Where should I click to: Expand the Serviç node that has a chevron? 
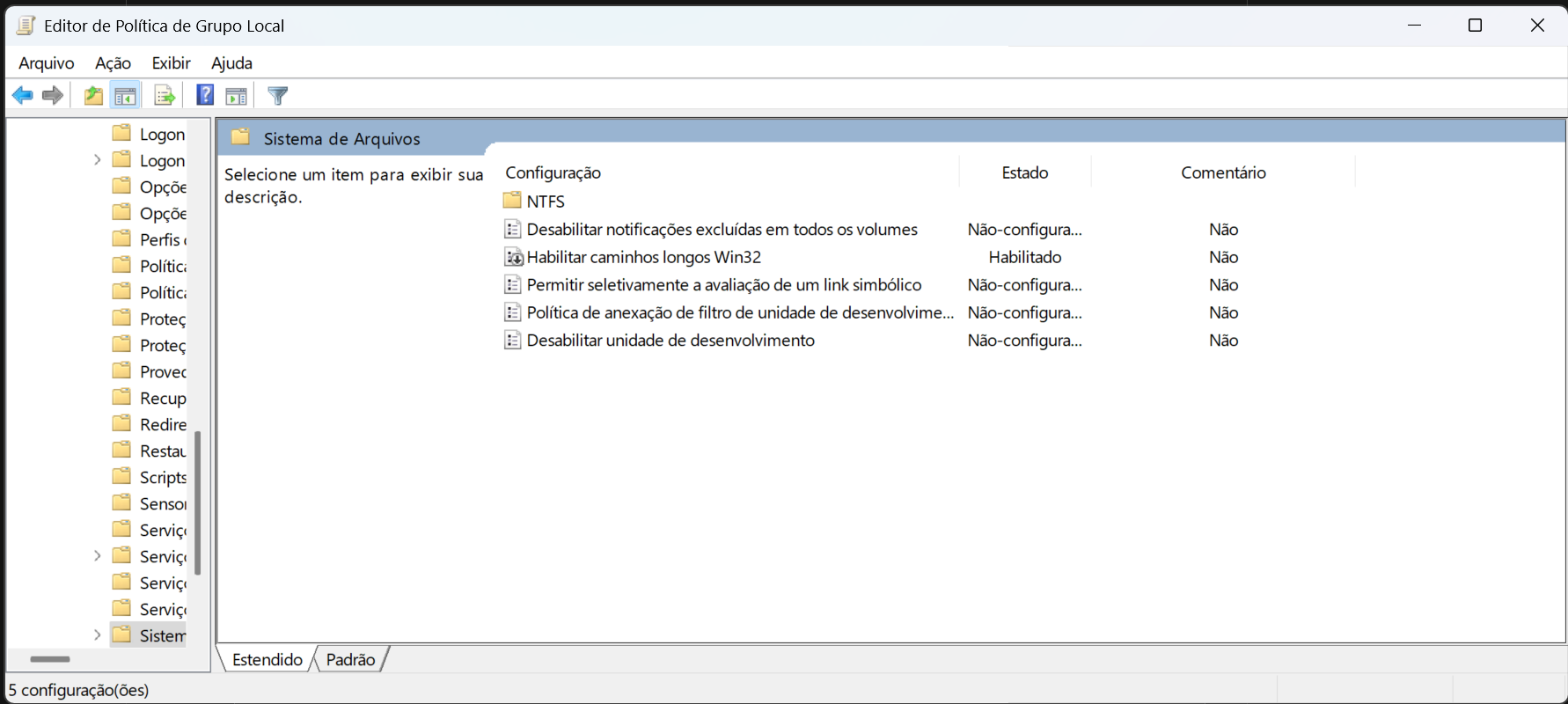(x=97, y=555)
